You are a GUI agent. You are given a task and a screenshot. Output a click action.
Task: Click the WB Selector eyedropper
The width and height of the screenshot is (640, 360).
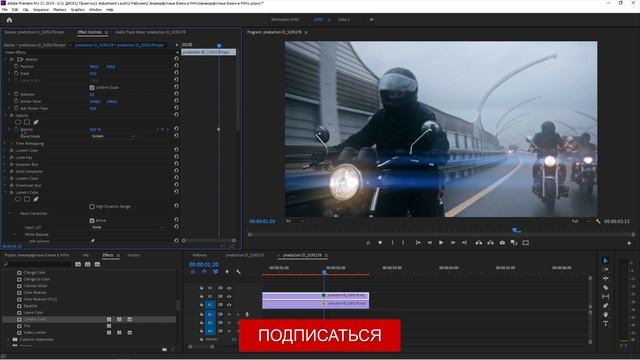coord(93,241)
